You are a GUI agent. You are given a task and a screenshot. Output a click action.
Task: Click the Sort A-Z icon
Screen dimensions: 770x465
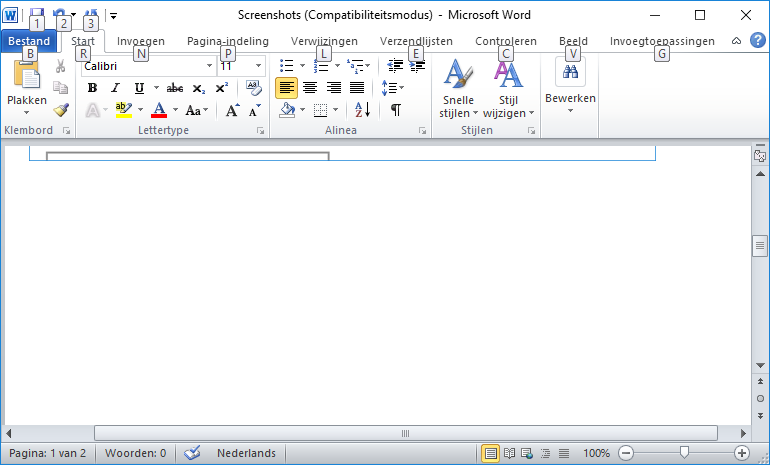pyautogui.click(x=362, y=110)
